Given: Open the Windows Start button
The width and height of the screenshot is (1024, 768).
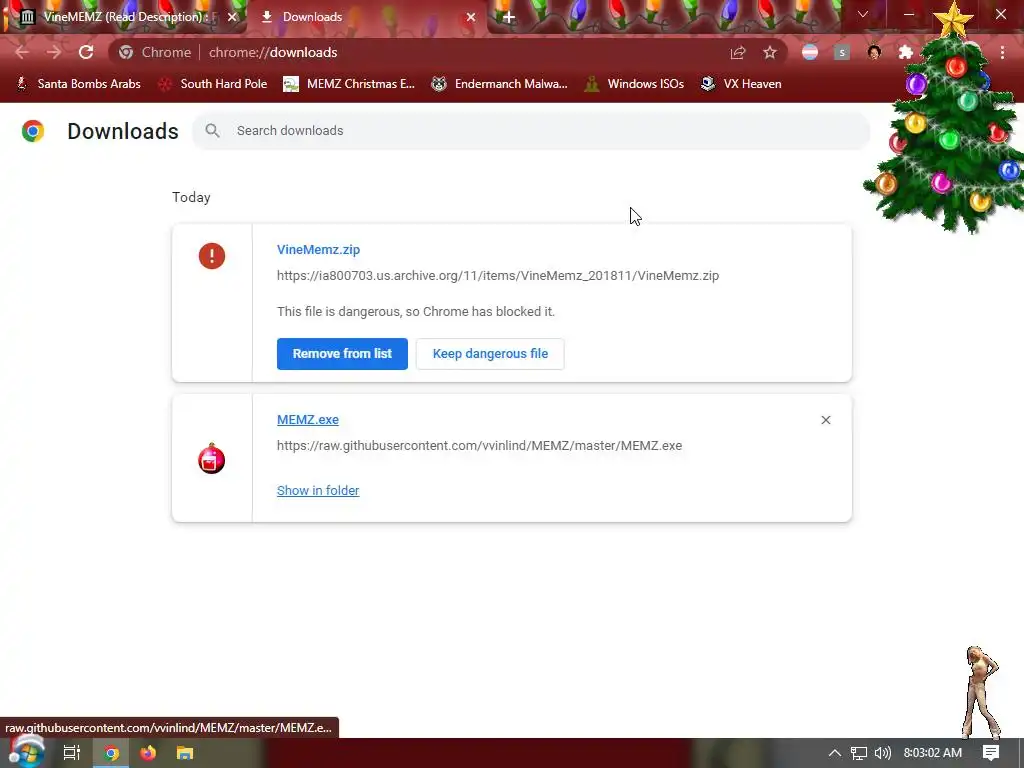Looking at the screenshot, I should click(26, 752).
